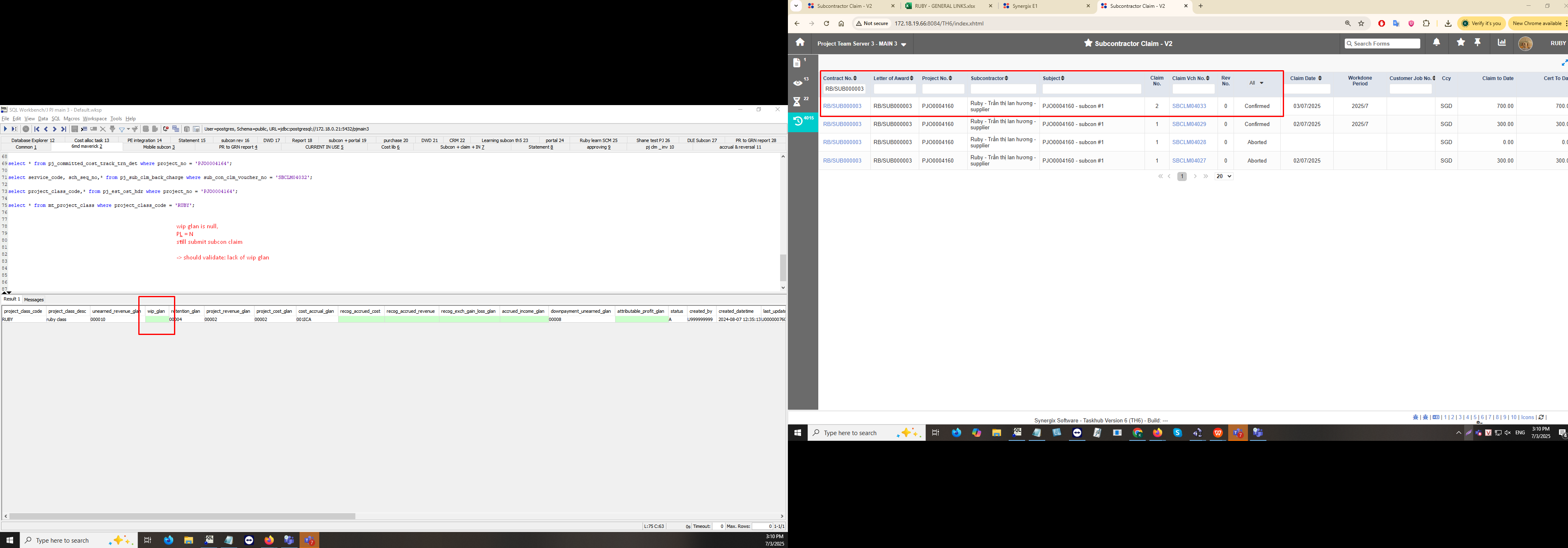Click the footer refresh icon
This screenshot has width=1568, height=548.
point(1541,418)
